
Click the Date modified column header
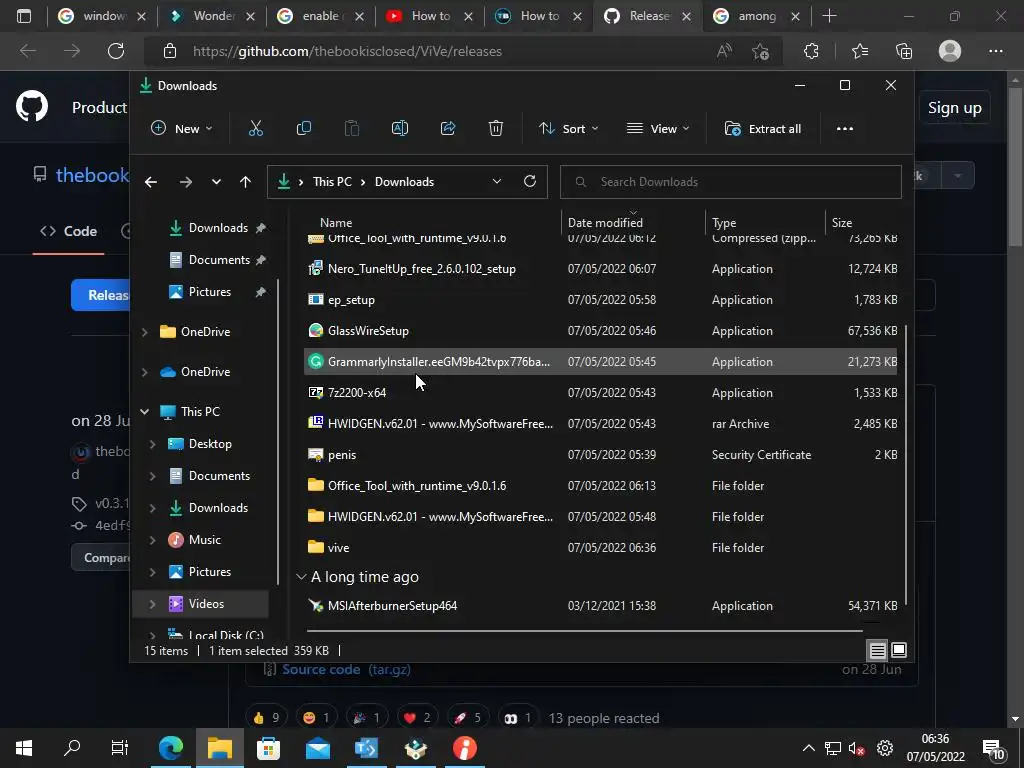605,223
